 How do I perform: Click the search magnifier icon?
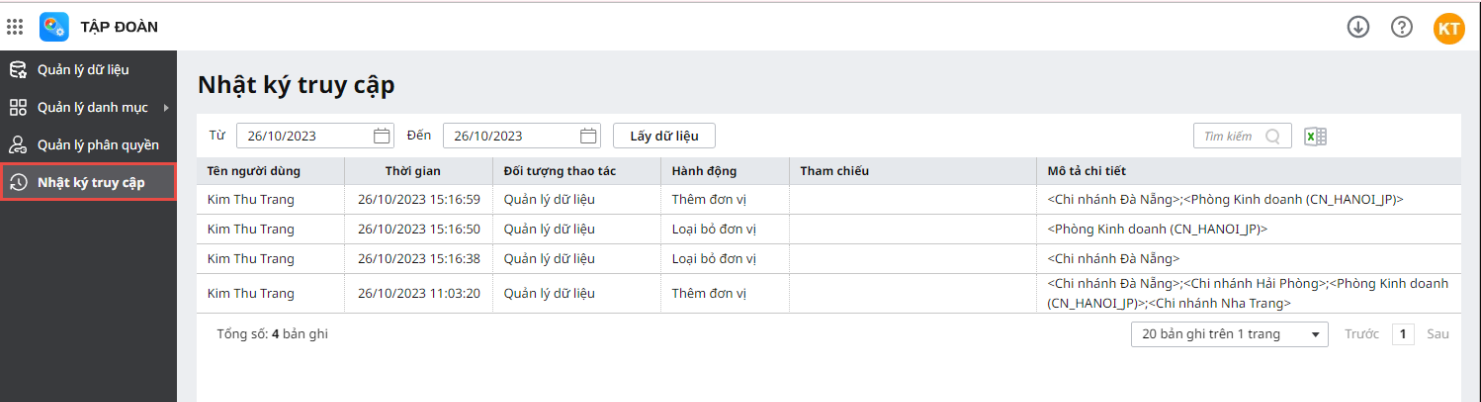(x=1273, y=136)
